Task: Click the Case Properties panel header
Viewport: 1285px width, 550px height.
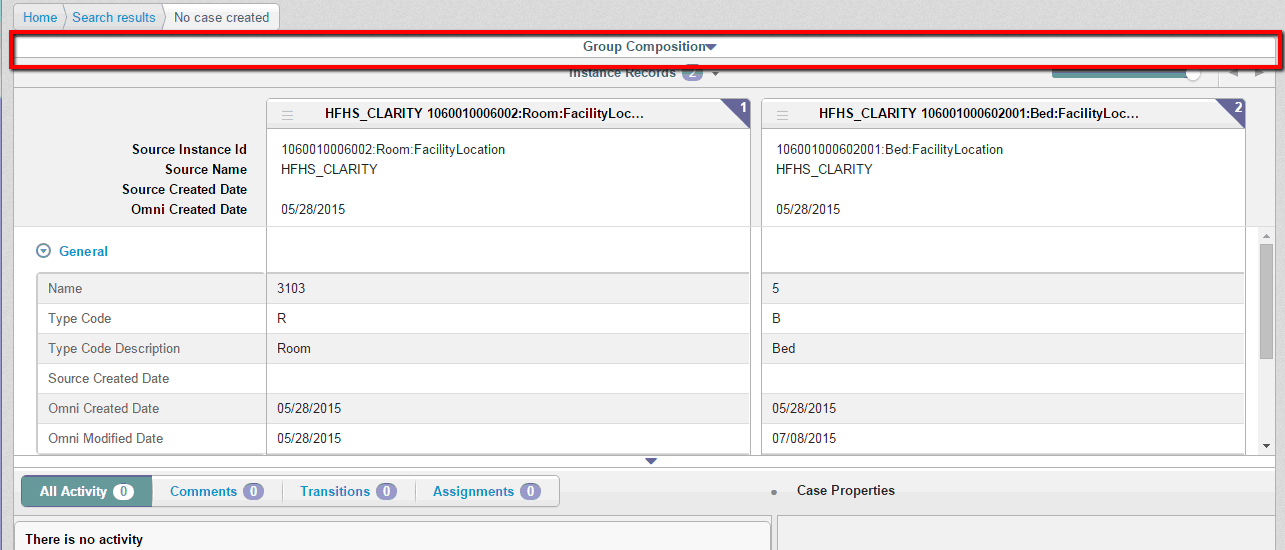Action: point(845,491)
